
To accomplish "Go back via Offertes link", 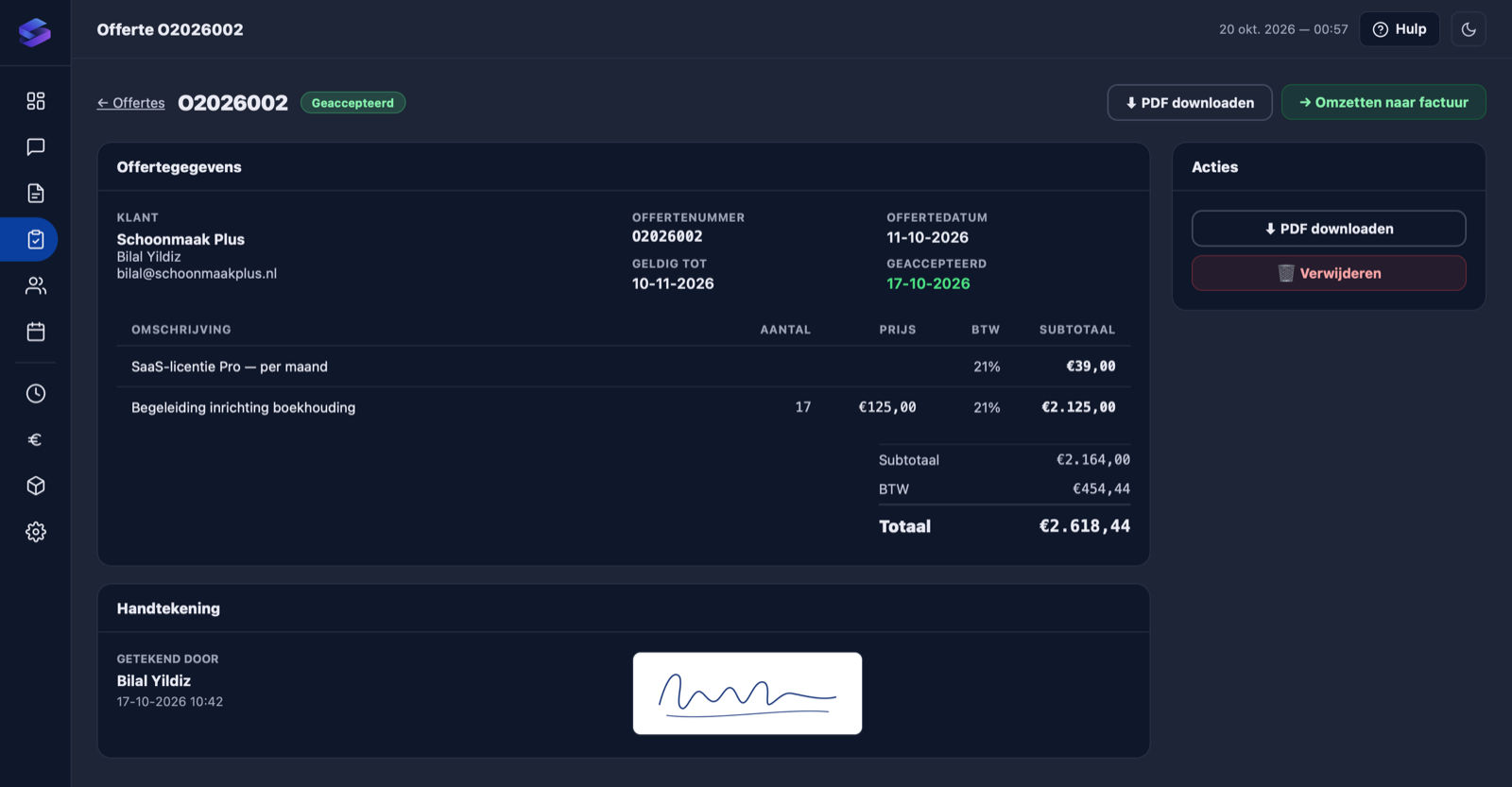I will [130, 103].
